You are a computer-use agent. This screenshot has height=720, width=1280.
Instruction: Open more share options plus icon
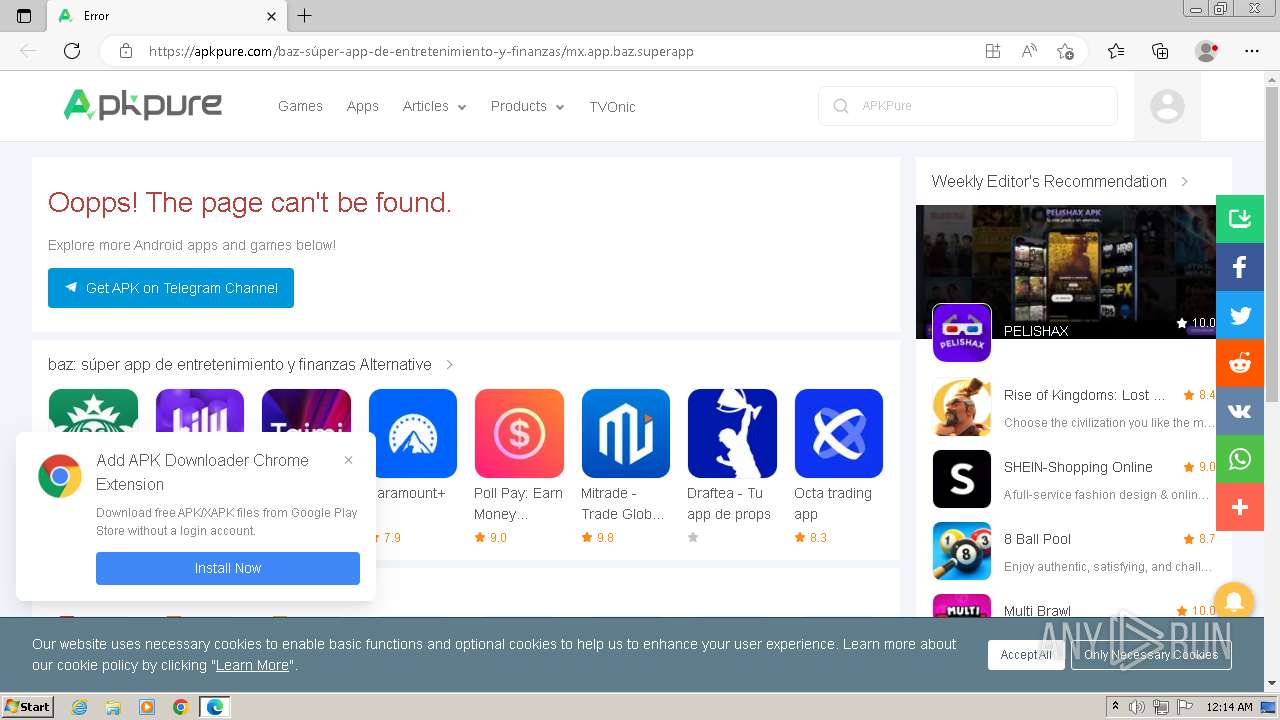(1240, 507)
